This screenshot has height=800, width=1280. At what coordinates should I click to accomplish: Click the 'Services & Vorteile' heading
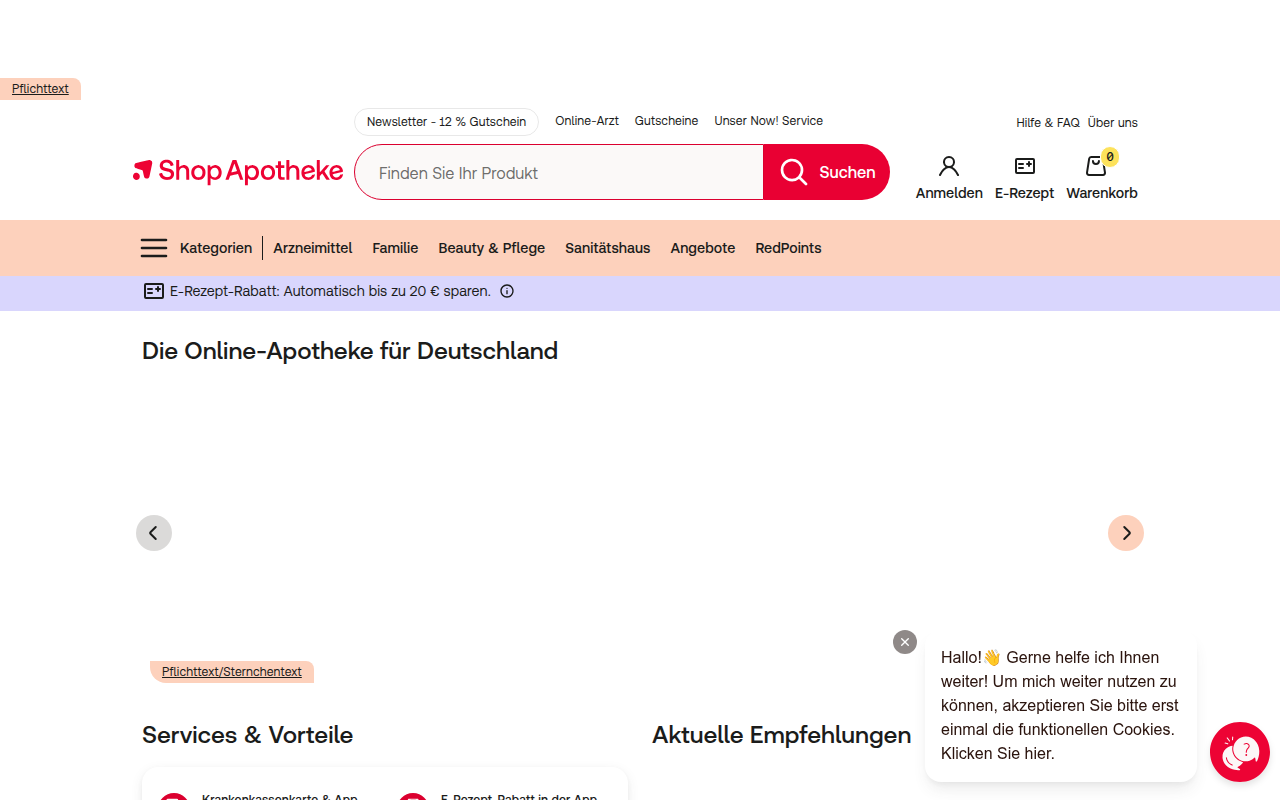click(248, 735)
